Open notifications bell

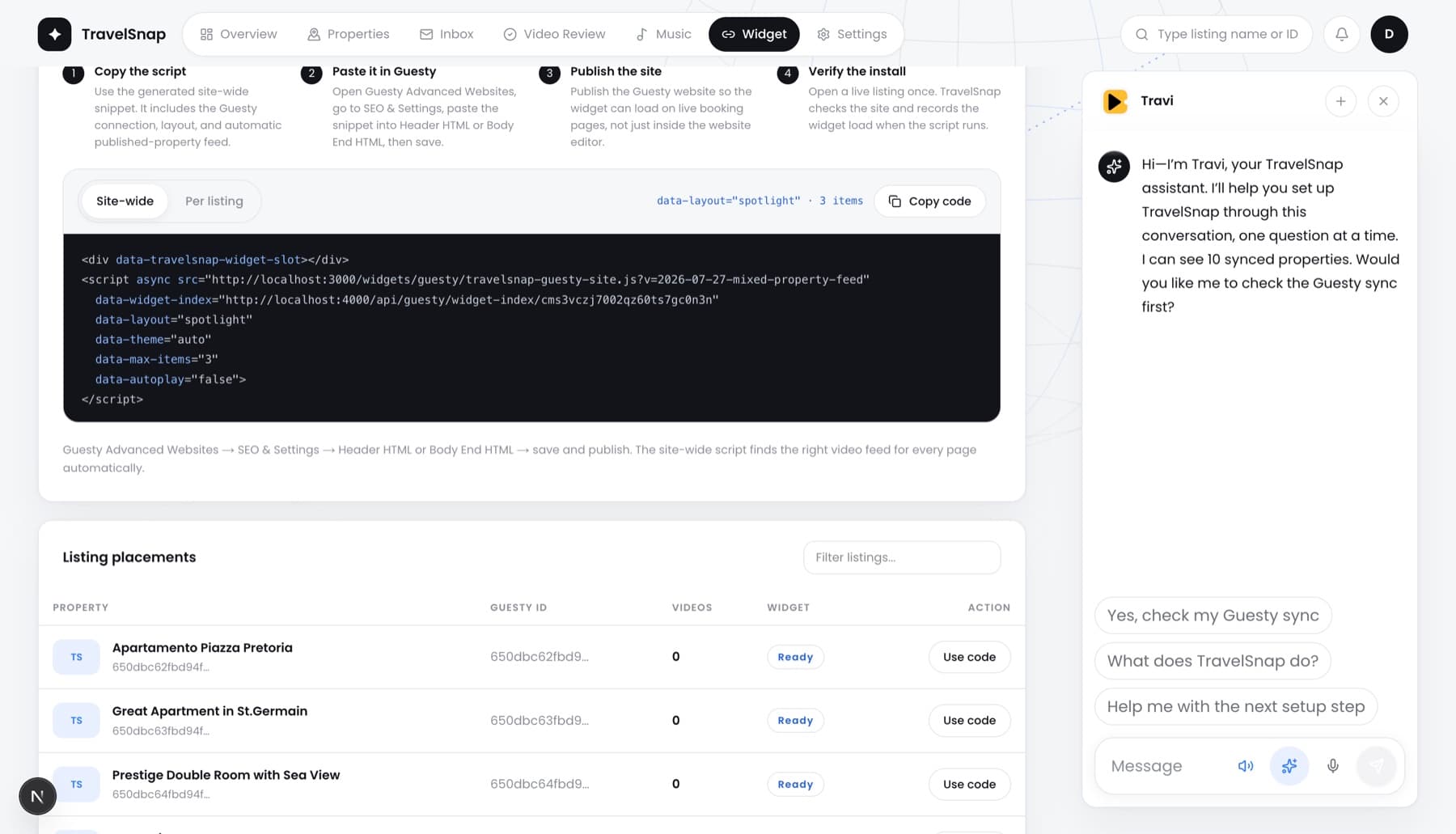point(1342,34)
